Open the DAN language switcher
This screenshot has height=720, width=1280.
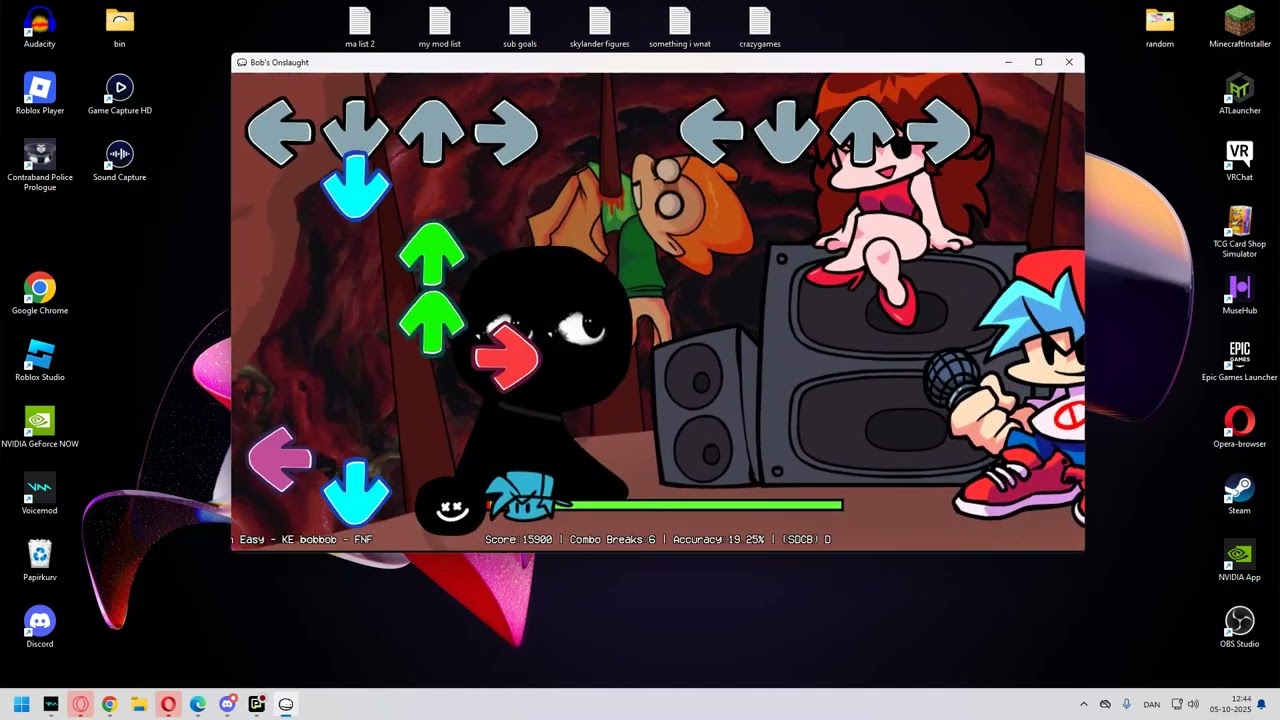tap(1152, 704)
